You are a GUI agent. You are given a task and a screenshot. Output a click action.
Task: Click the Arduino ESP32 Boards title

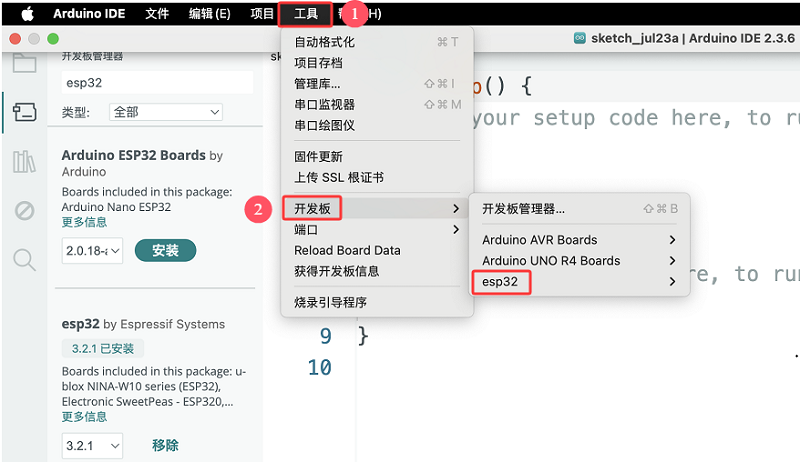click(134, 155)
